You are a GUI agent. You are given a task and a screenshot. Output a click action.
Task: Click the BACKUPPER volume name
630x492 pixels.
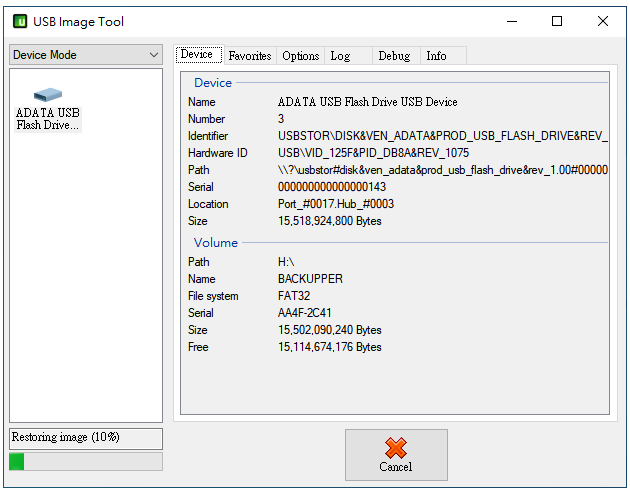tap(310, 279)
